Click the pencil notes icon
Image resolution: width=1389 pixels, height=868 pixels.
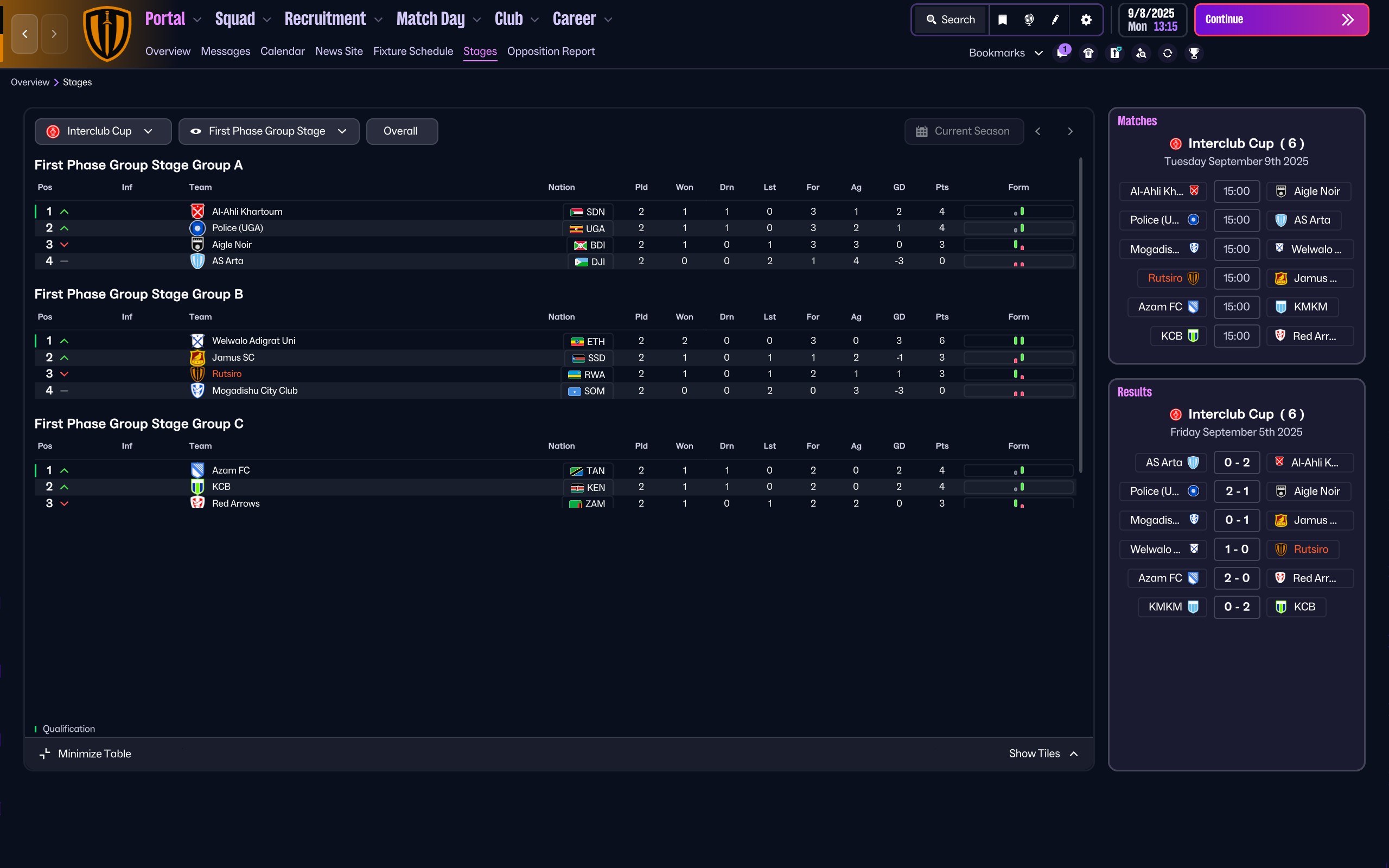pyautogui.click(x=1055, y=20)
